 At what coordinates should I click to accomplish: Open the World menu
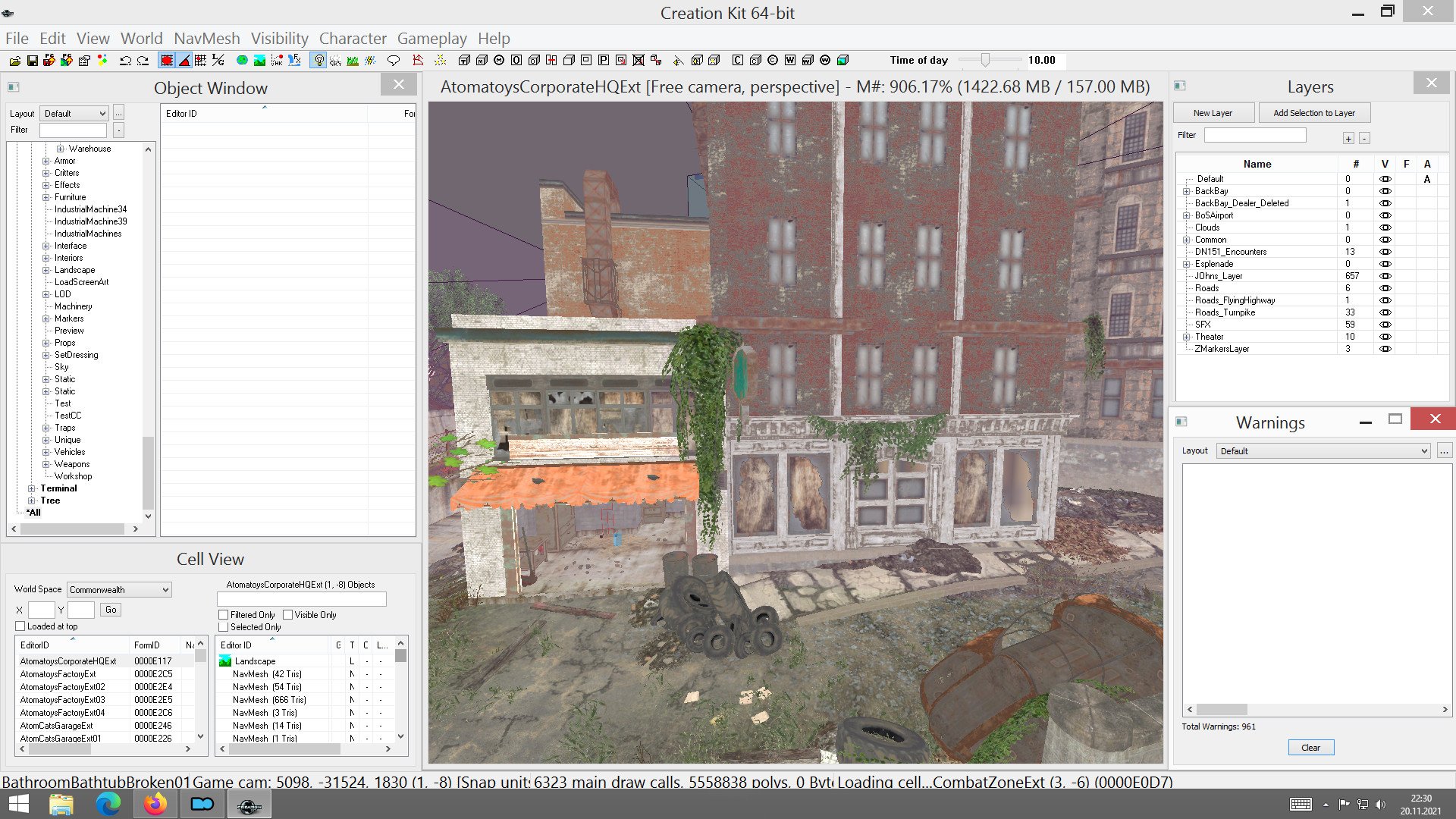tap(142, 39)
